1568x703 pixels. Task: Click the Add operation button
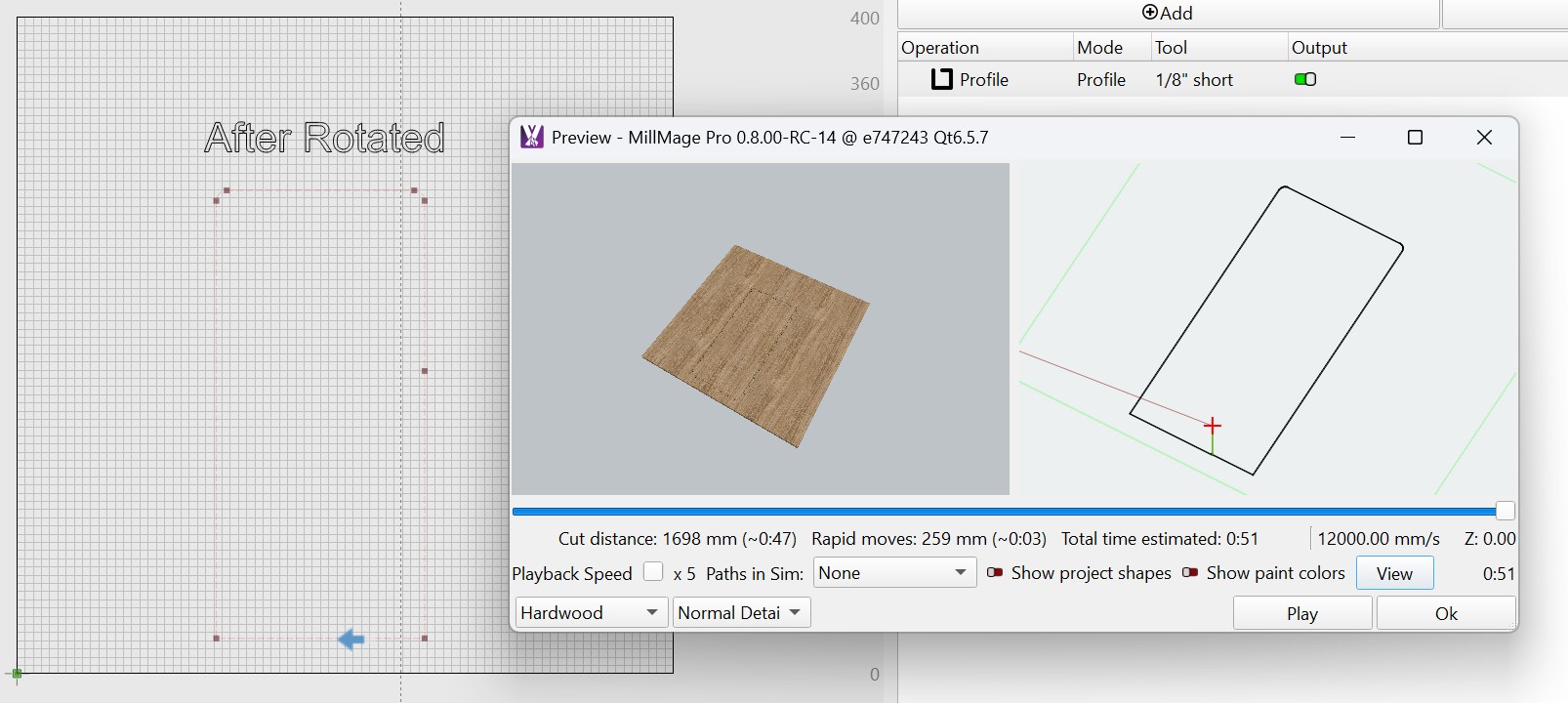pos(1168,14)
